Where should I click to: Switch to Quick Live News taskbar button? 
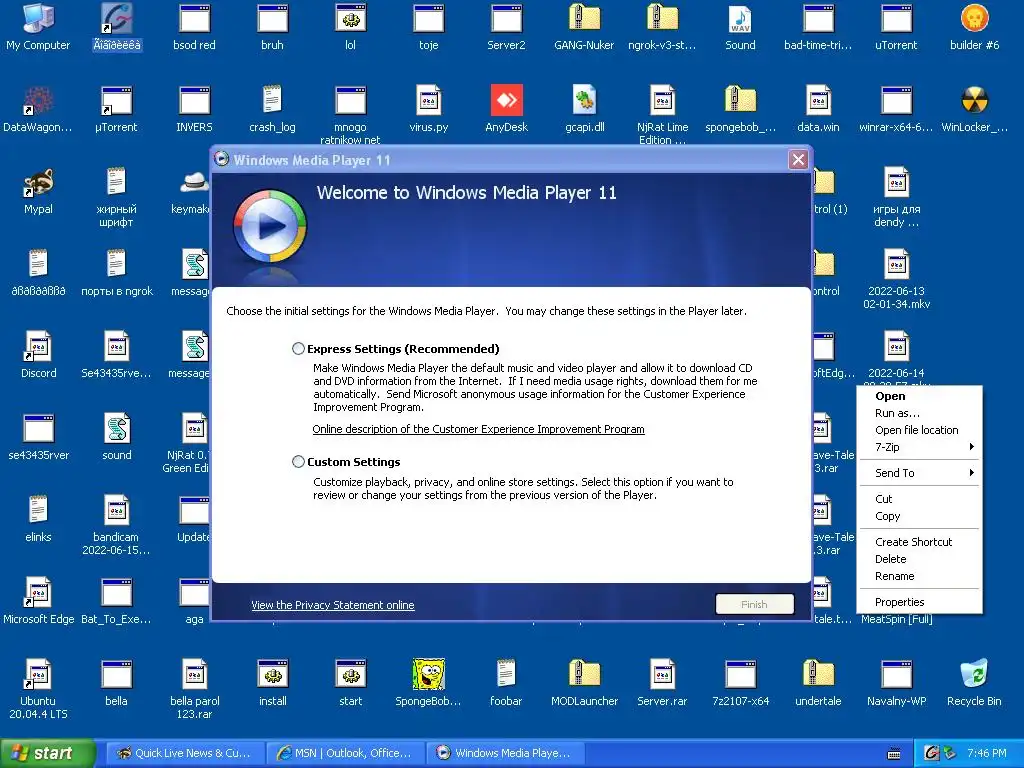click(x=184, y=753)
